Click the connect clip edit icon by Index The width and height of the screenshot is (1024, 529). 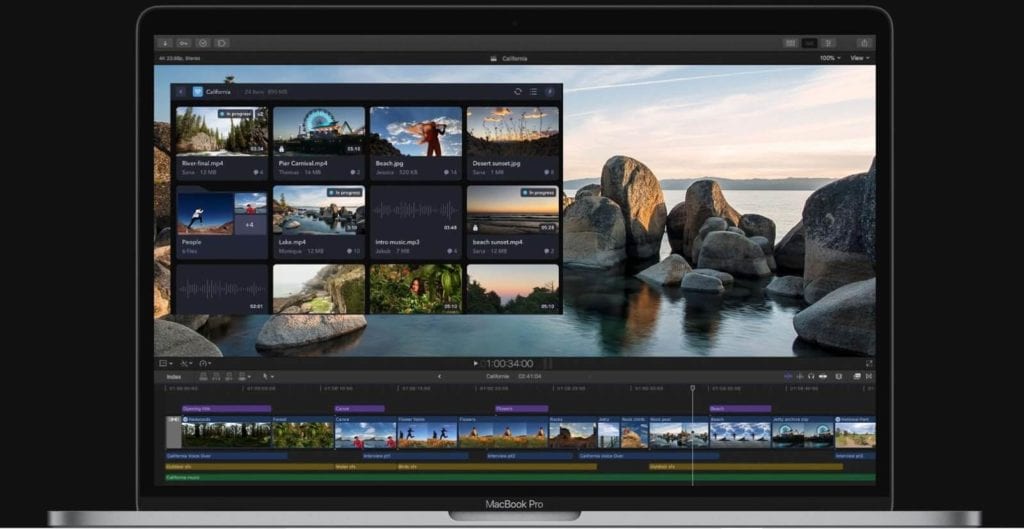[203, 377]
